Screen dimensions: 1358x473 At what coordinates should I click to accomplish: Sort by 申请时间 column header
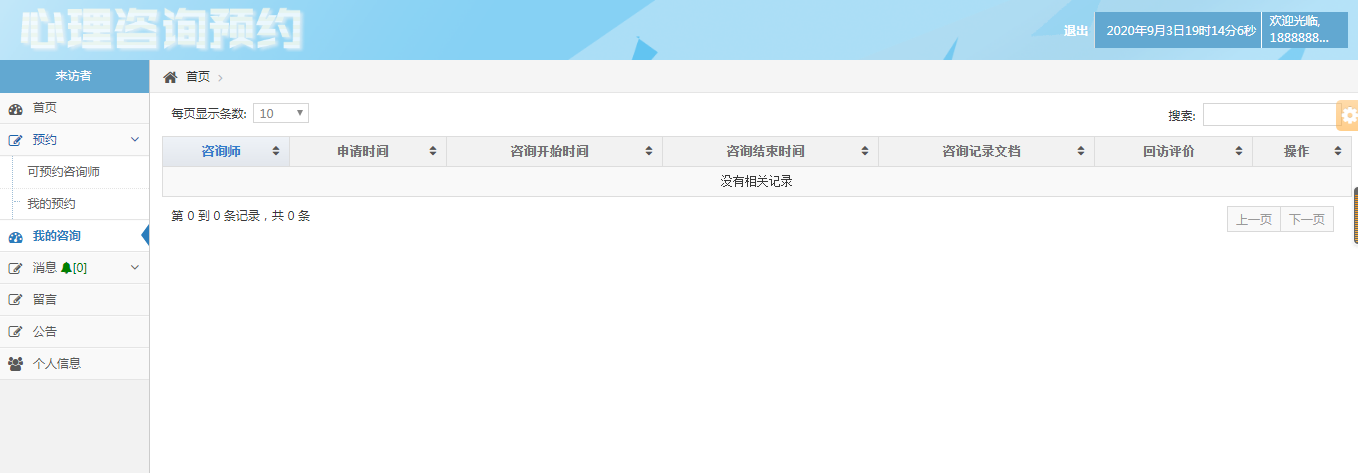[x=368, y=151]
